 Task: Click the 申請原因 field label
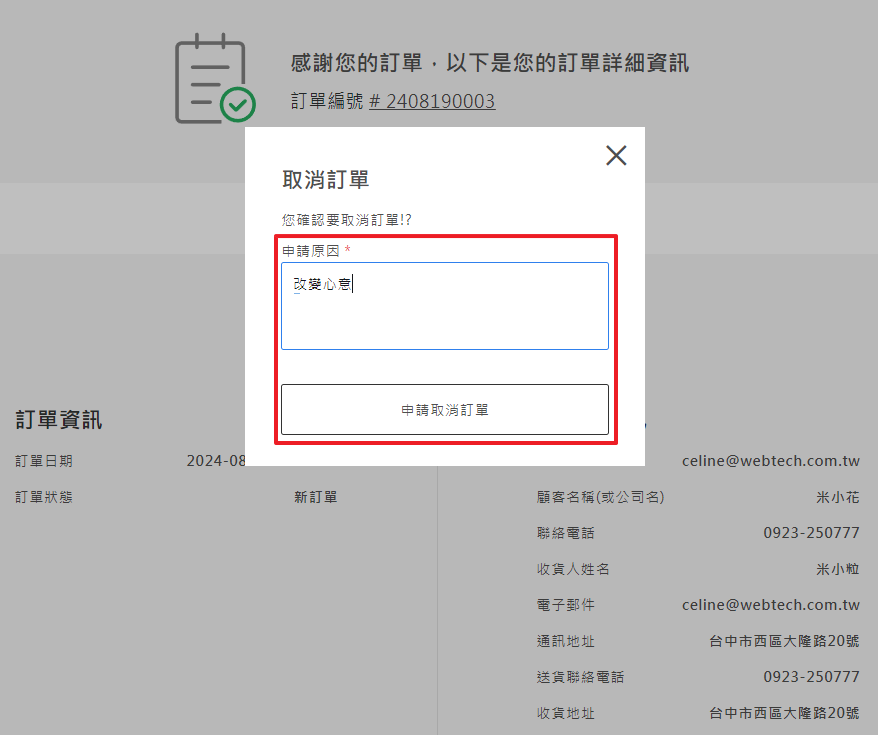pos(311,250)
